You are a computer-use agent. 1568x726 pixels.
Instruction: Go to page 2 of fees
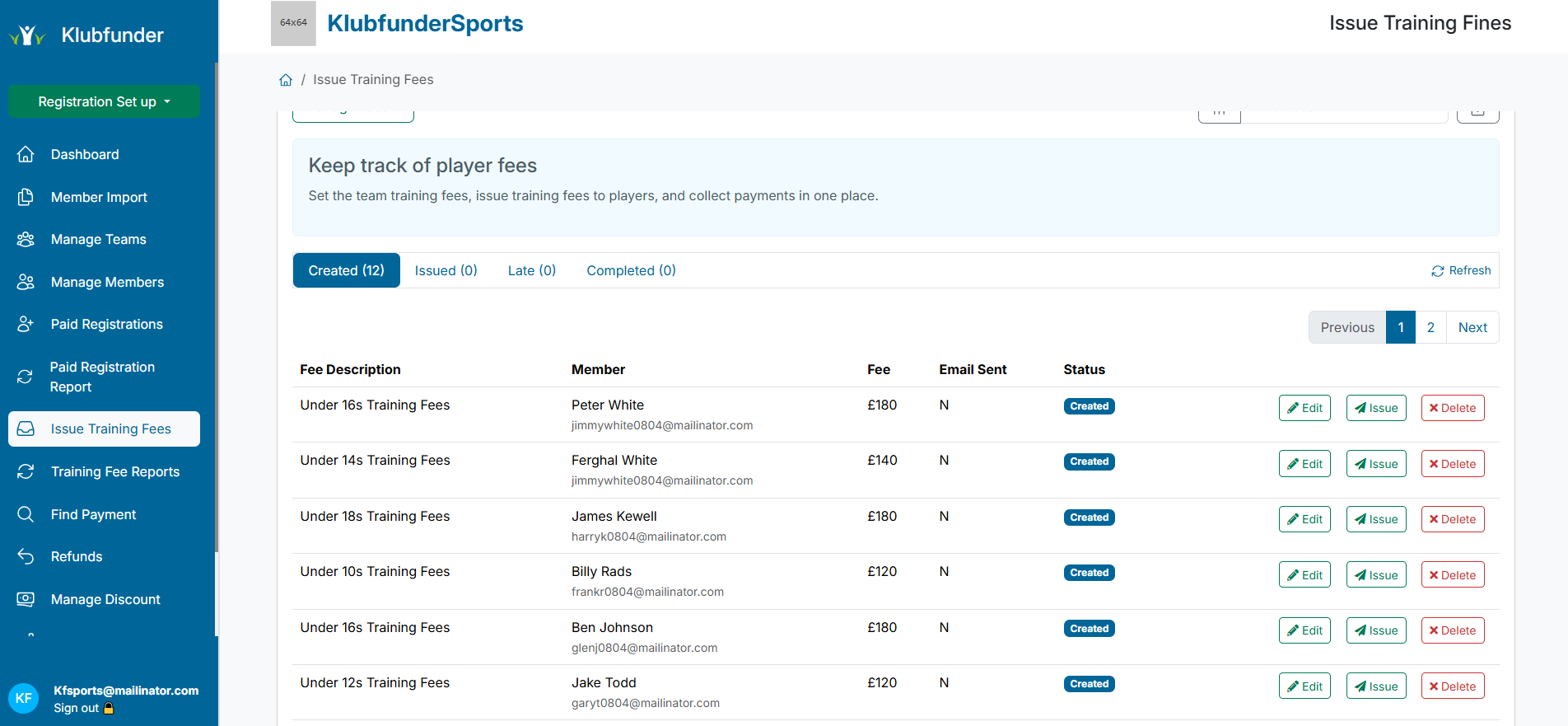[1430, 327]
